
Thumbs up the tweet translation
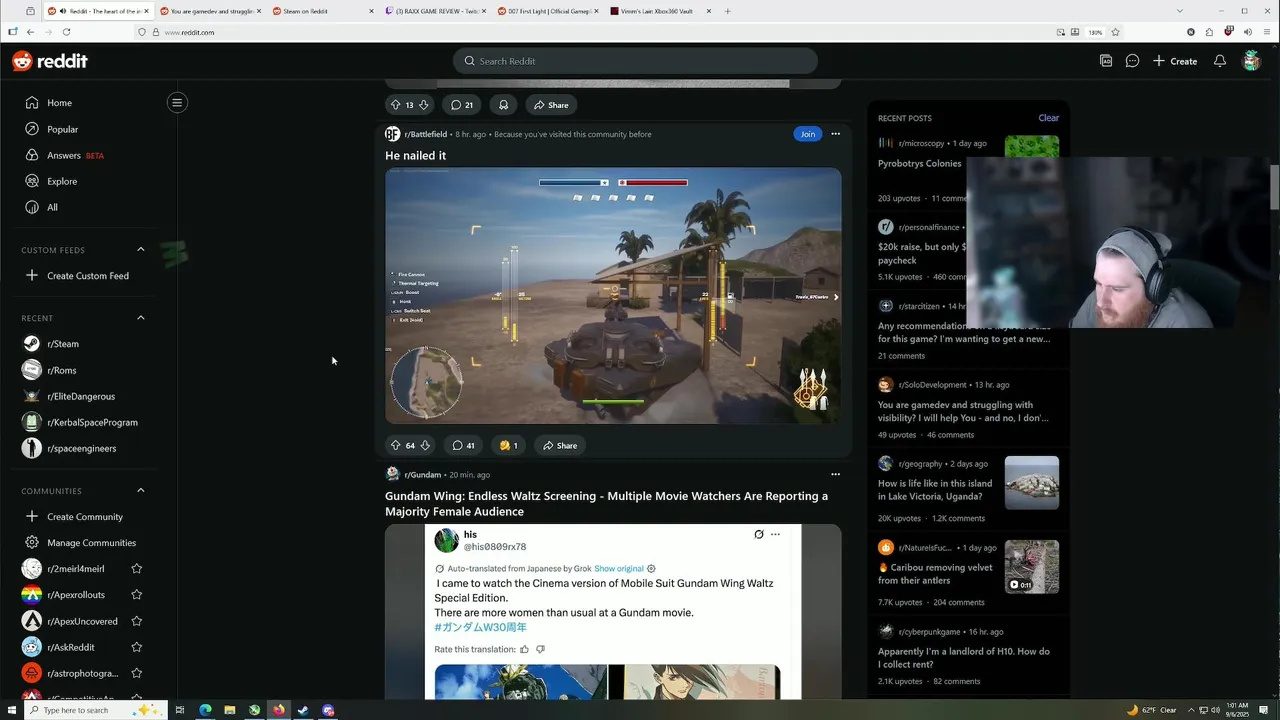pos(524,649)
